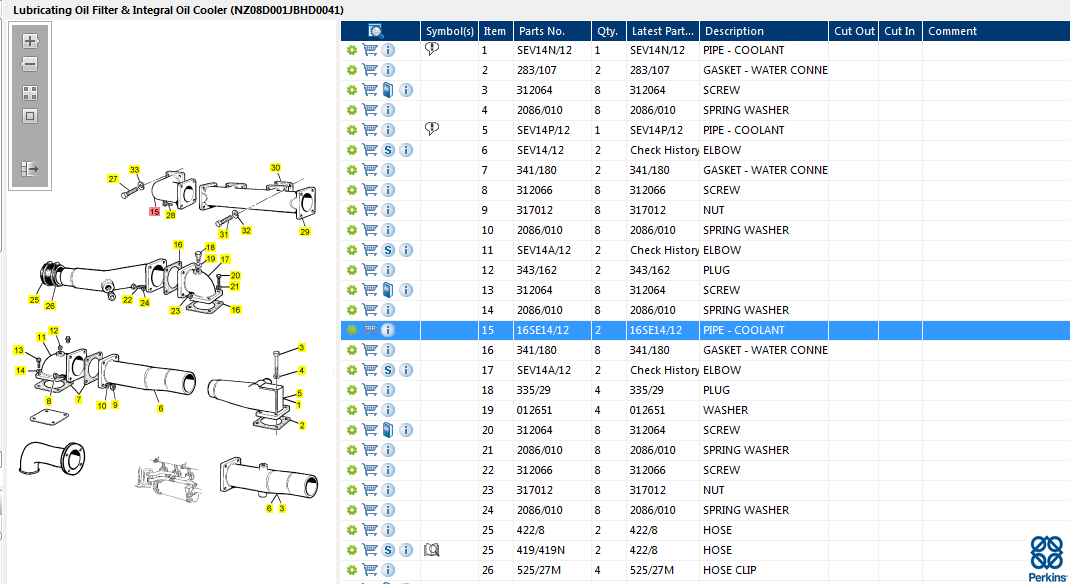Click callout 33 in the diagram
The height and width of the screenshot is (584, 1070).
(x=134, y=170)
